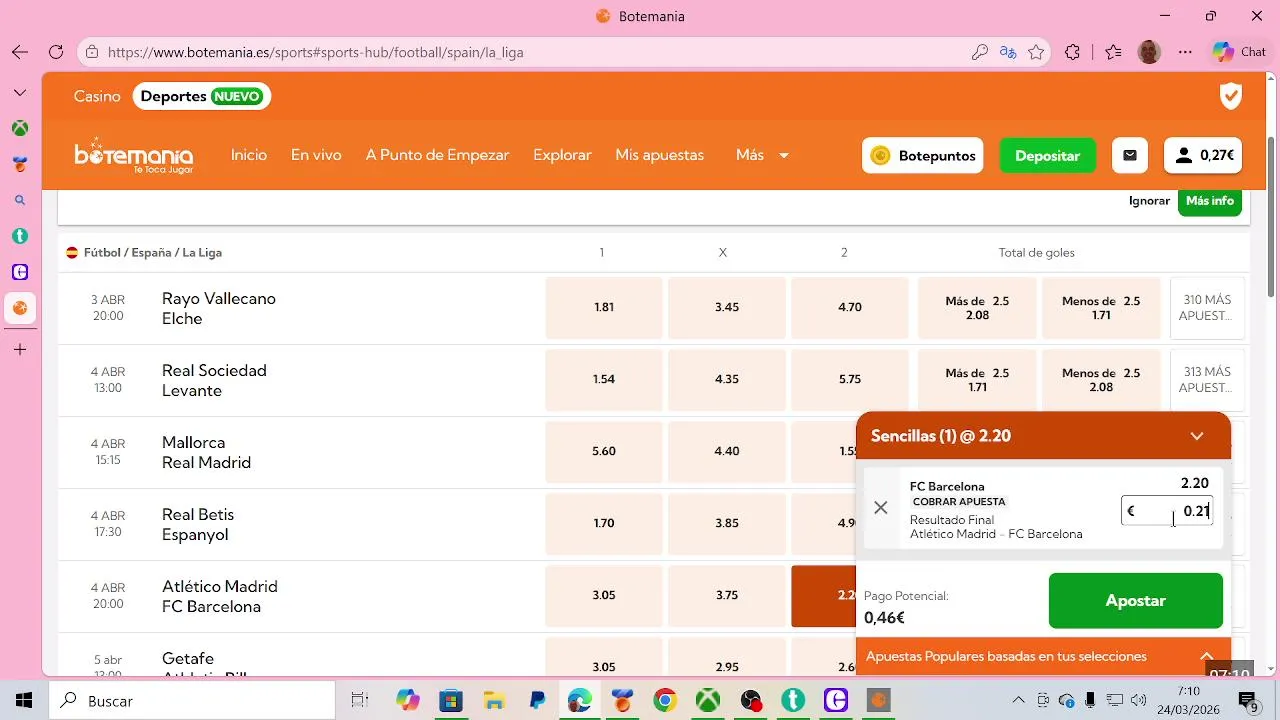Select Levante win odds 5.75
Image resolution: width=1280 pixels, height=720 pixels.
(x=850, y=380)
